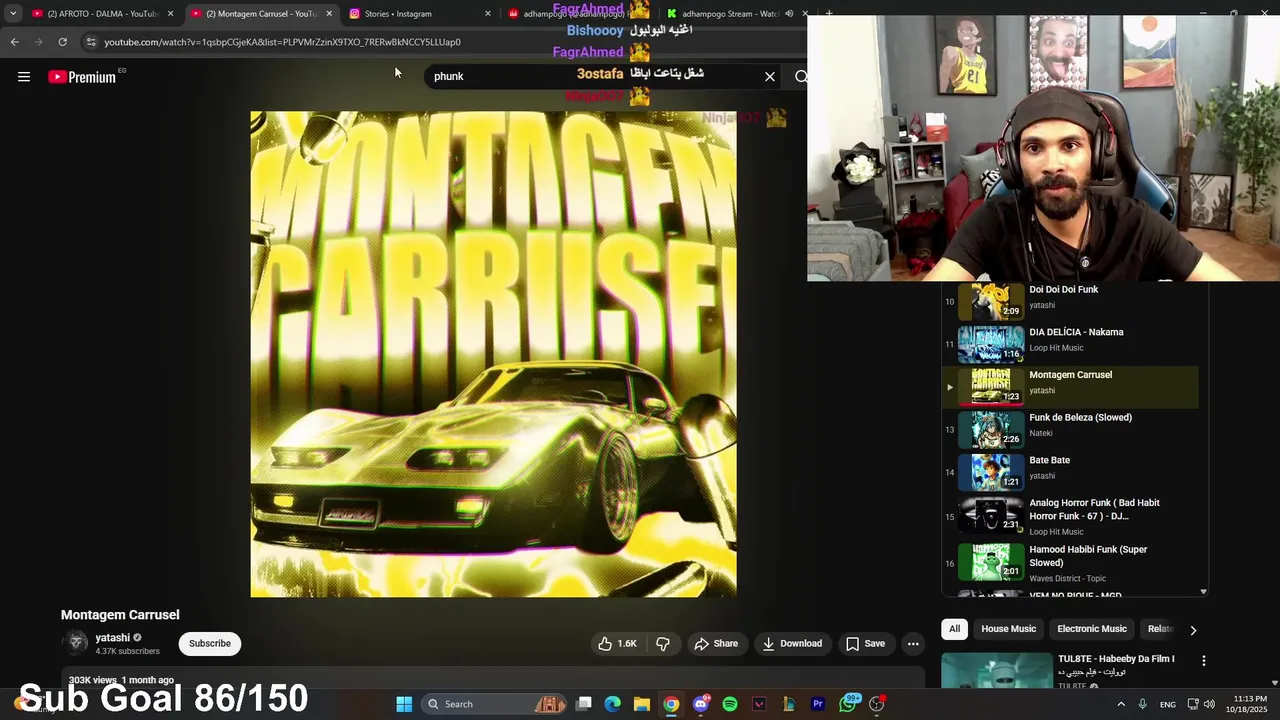Open more actions ellipsis under video
This screenshot has height=720, width=1280.
[913, 643]
